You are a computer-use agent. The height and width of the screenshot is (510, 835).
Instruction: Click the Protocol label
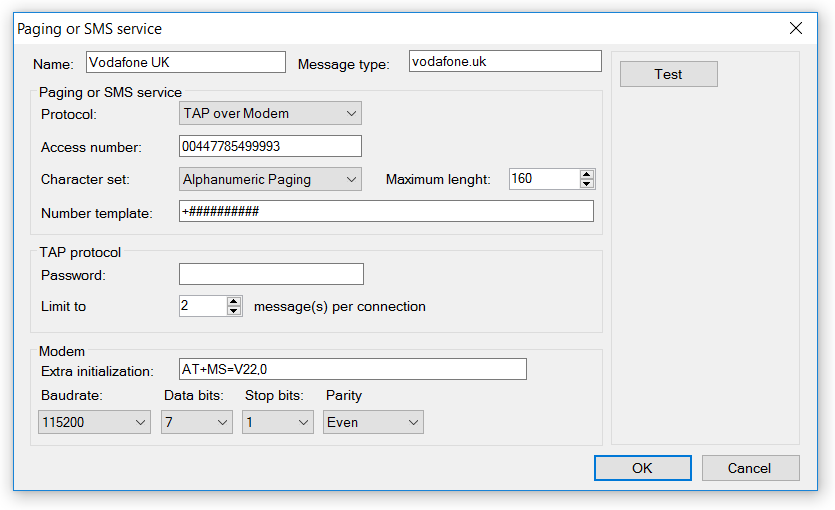point(69,114)
